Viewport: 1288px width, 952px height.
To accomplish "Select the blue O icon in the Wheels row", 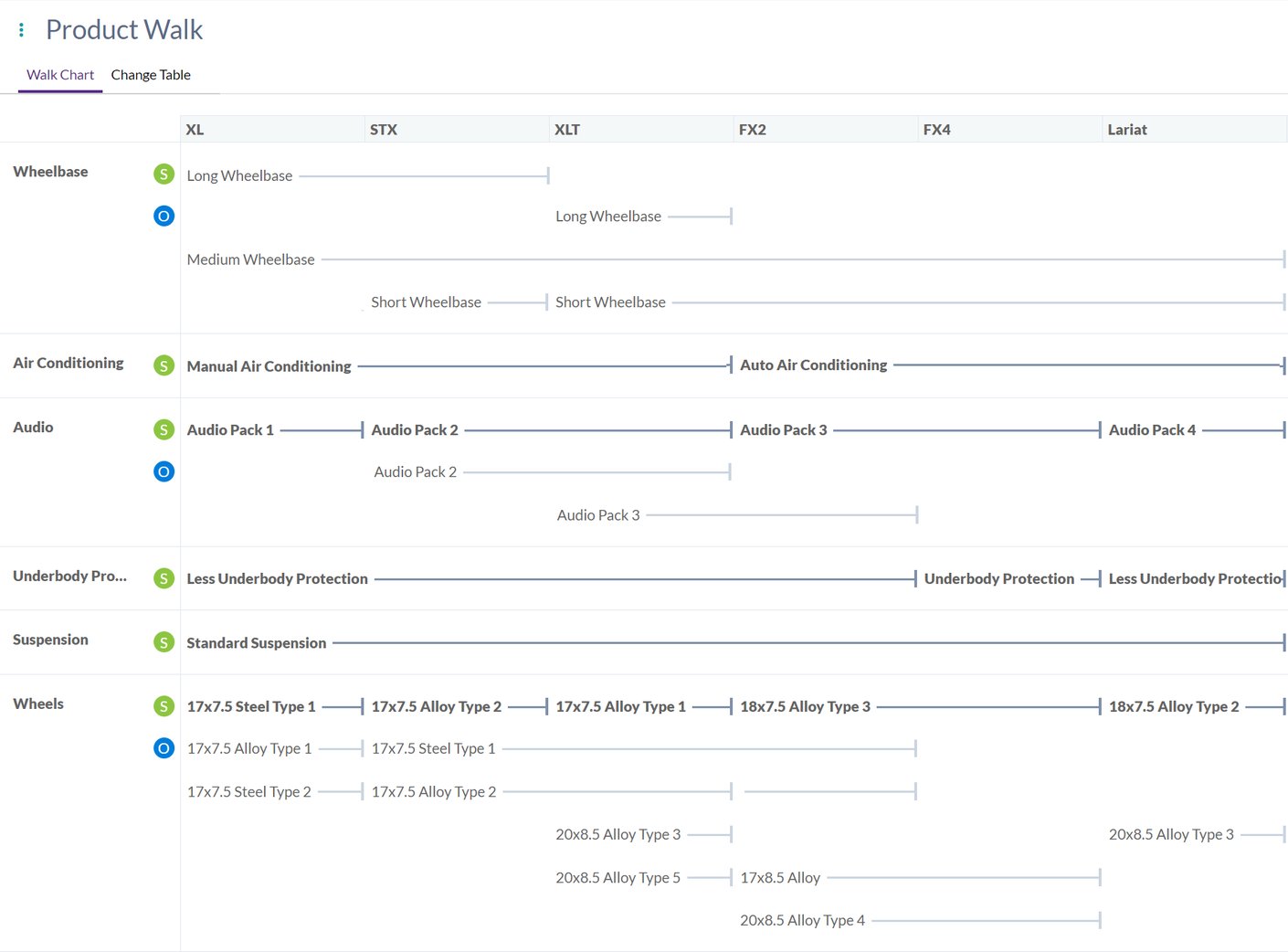I will (164, 748).
